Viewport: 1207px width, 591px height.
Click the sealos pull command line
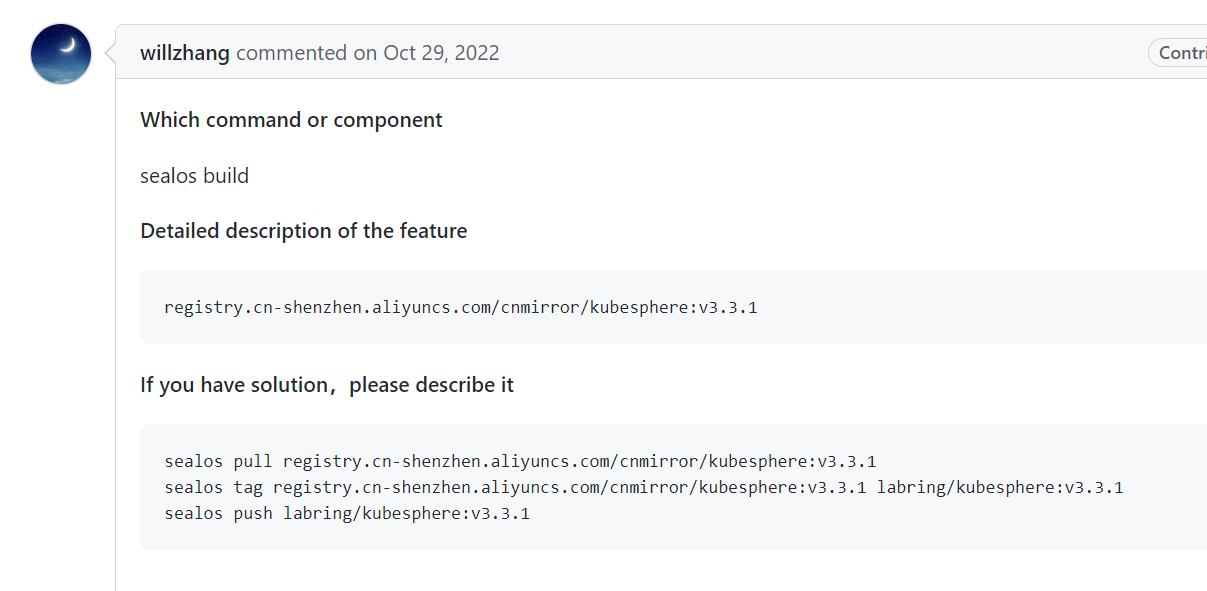(520, 461)
